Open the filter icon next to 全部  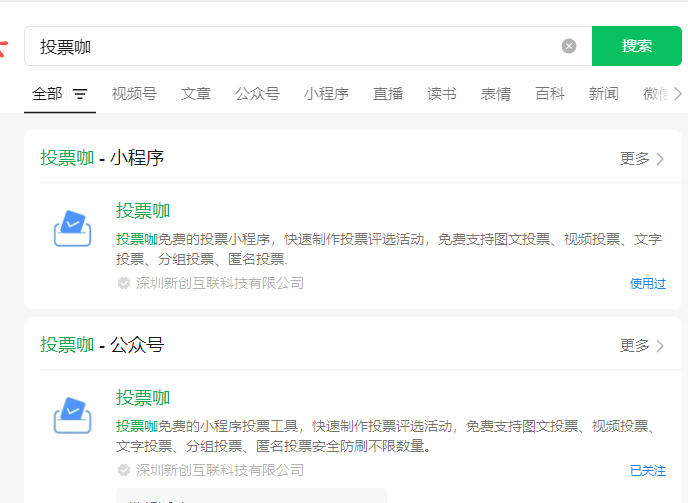[80, 94]
